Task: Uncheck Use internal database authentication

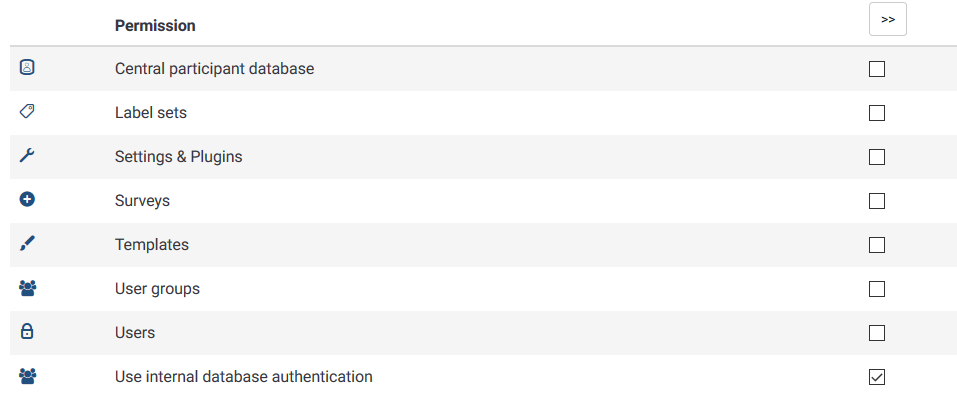Action: click(876, 377)
